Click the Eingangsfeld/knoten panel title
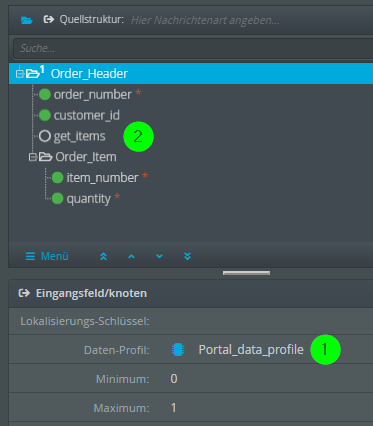The height and width of the screenshot is (426, 373). pyautogui.click(x=91, y=293)
